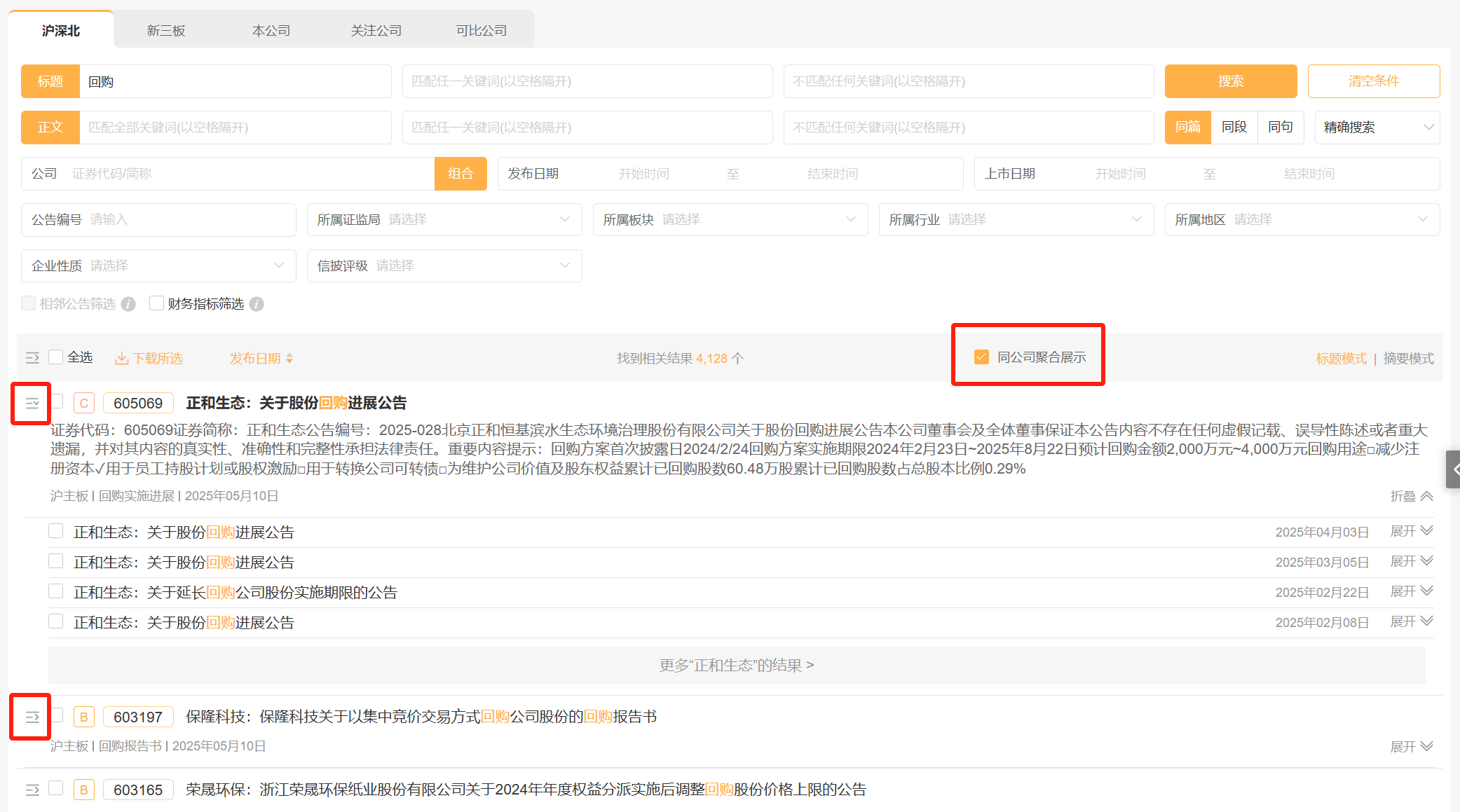The image size is (1460, 812).
Task: Switch to 标题模式 view
Action: pos(1342,359)
